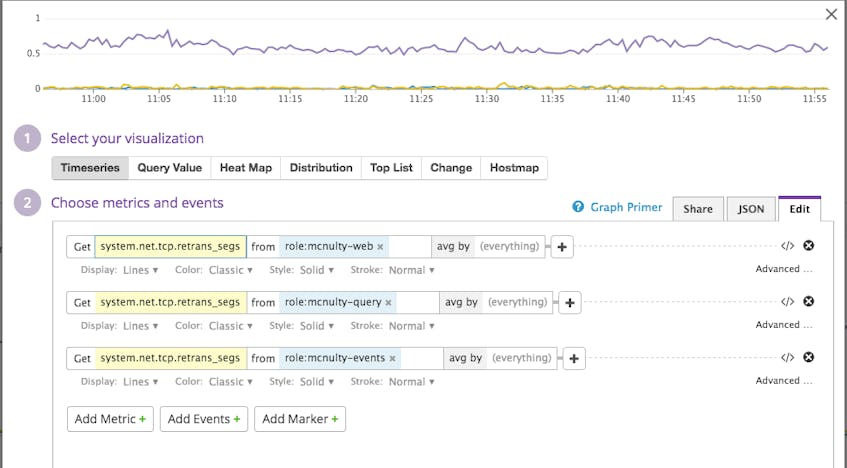This screenshot has width=847, height=468.
Task: Click the plus button beside mcnulty-web query
Action: click(x=562, y=247)
